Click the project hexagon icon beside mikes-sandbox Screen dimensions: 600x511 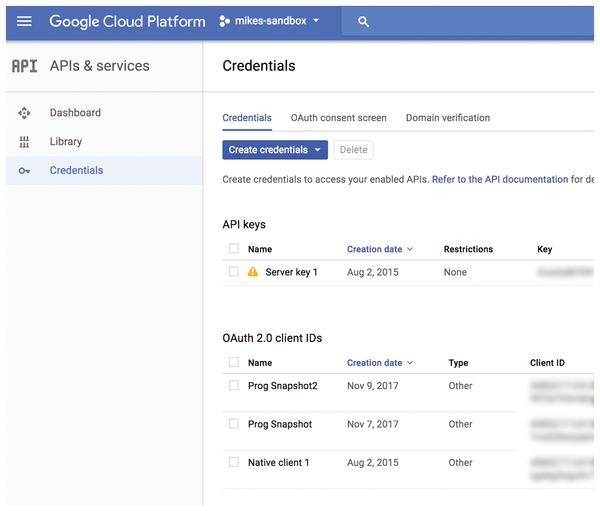pyautogui.click(x=224, y=21)
